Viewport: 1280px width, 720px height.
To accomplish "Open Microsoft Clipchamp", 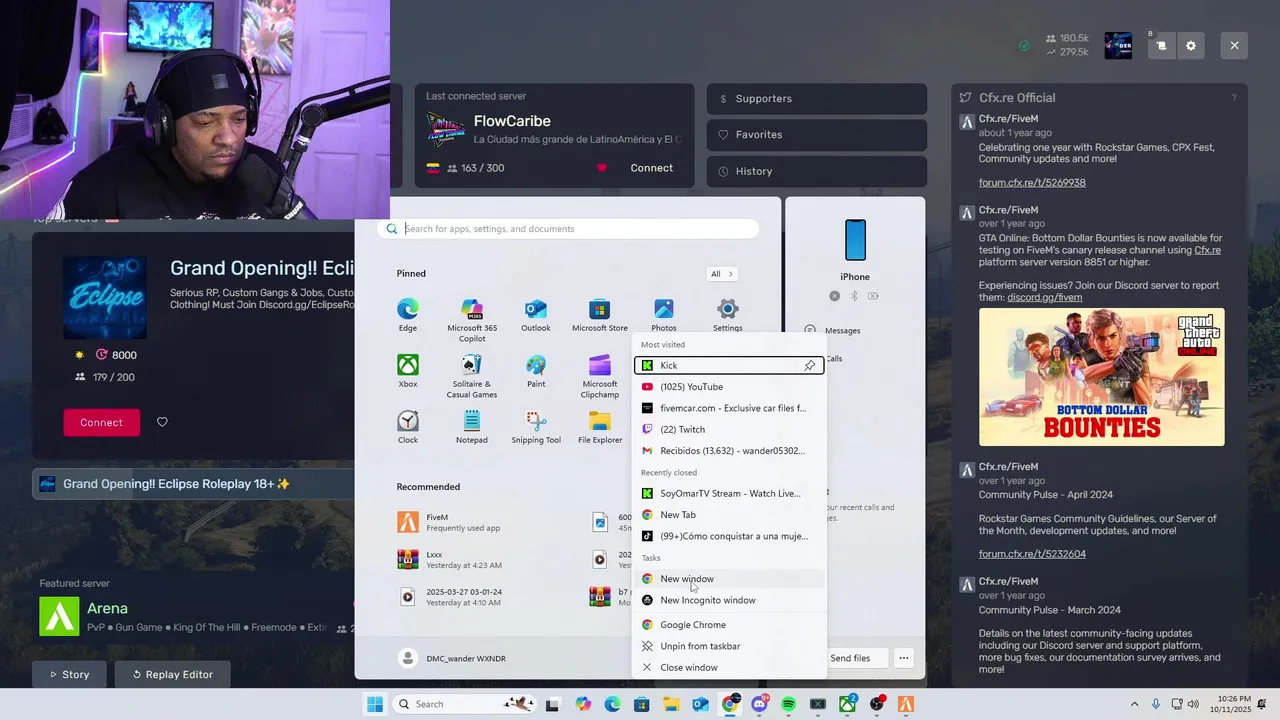I will (600, 376).
